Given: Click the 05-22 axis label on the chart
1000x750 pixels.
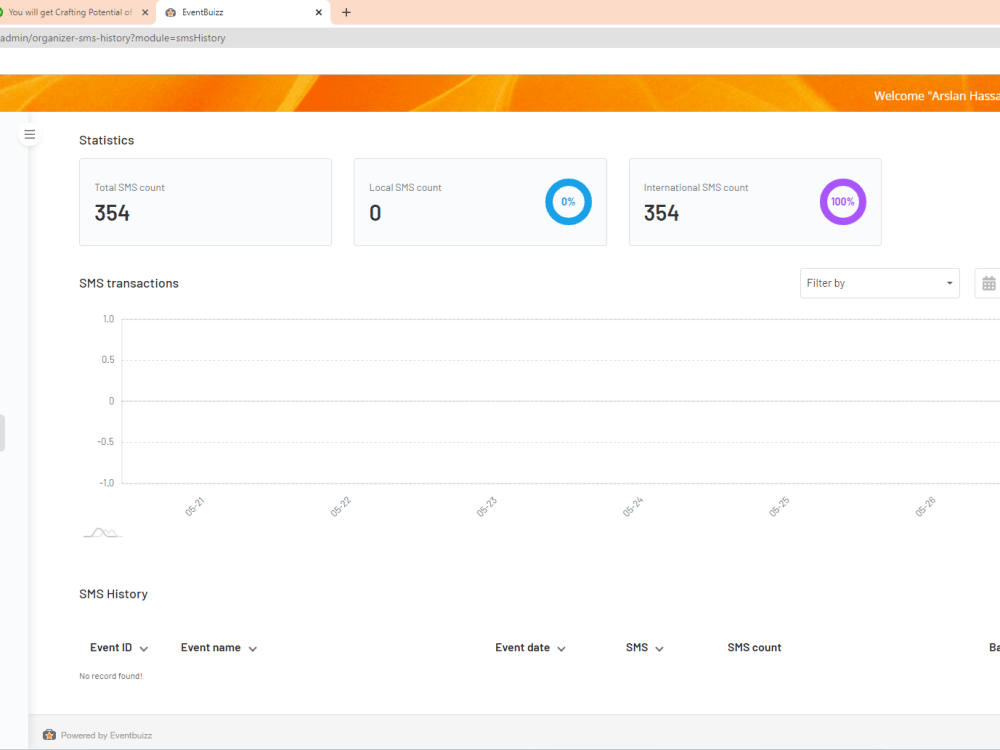Looking at the screenshot, I should [x=341, y=506].
